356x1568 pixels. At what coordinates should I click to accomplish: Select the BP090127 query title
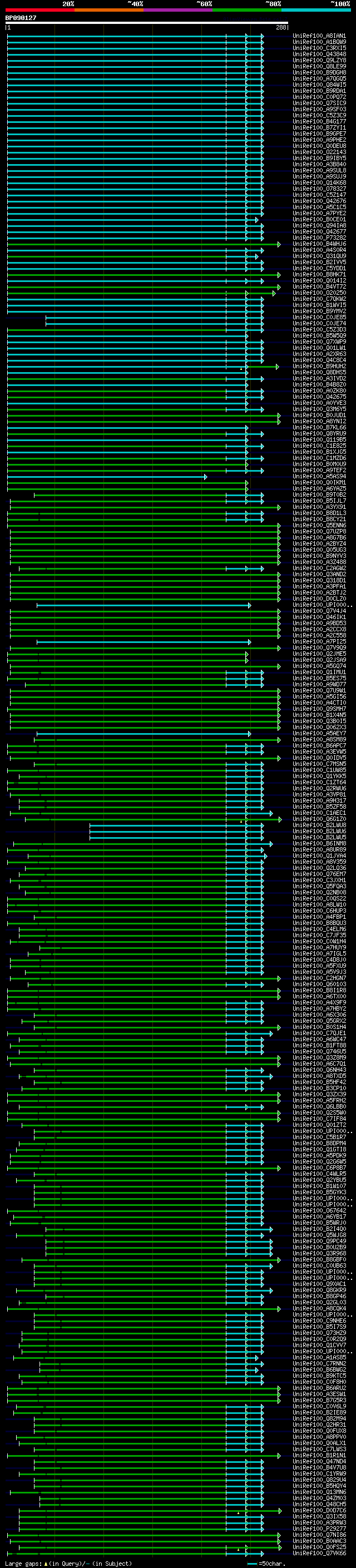pyautogui.click(x=21, y=18)
